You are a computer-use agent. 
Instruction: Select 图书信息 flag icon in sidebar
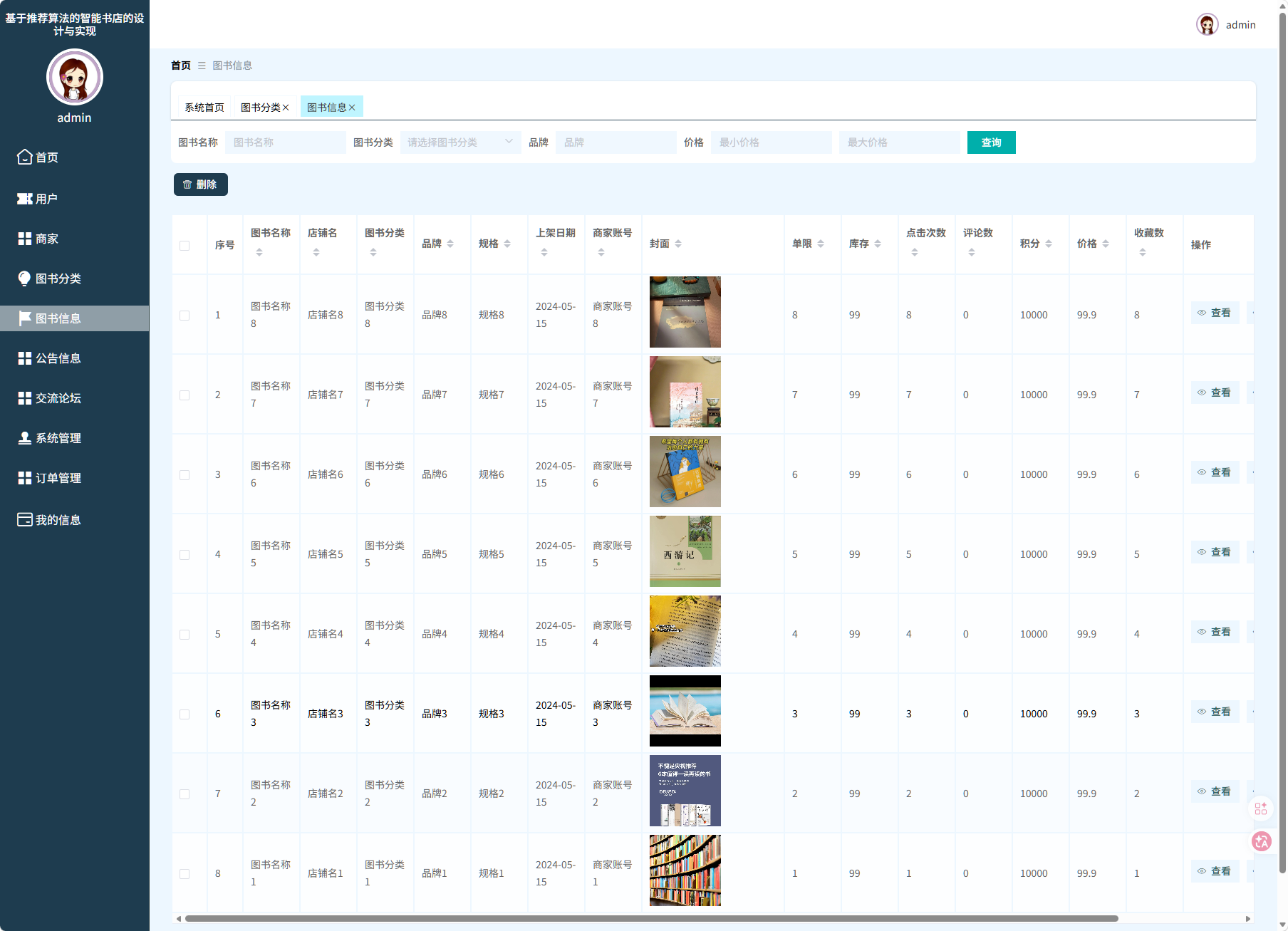25,318
